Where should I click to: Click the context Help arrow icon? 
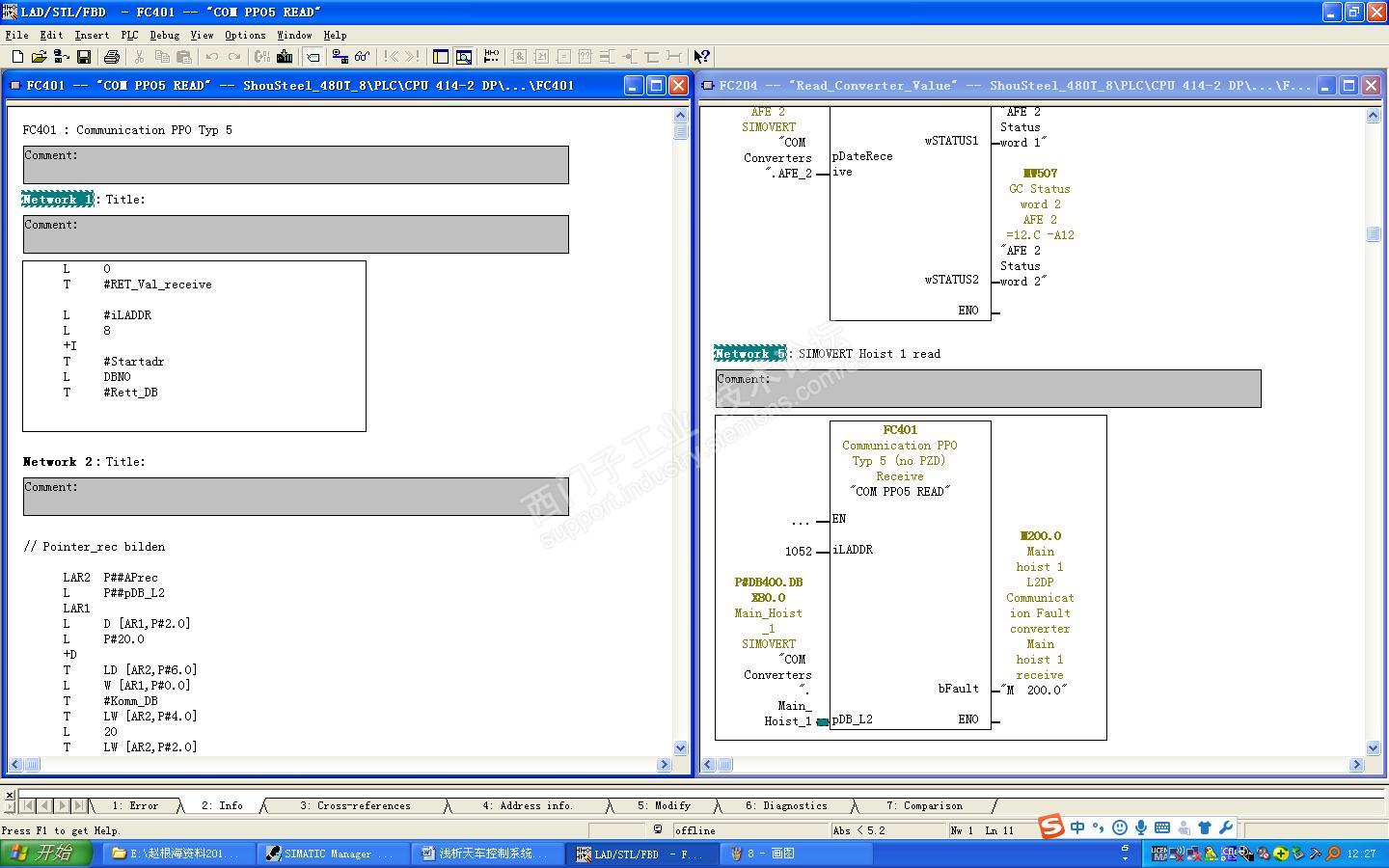pos(702,57)
